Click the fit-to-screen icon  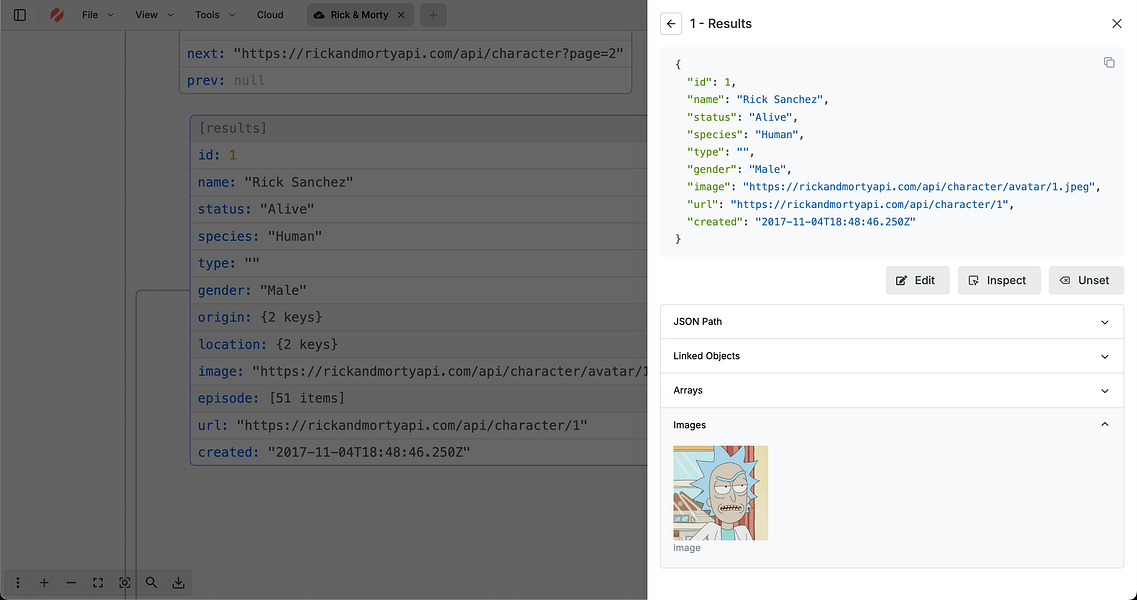98,582
